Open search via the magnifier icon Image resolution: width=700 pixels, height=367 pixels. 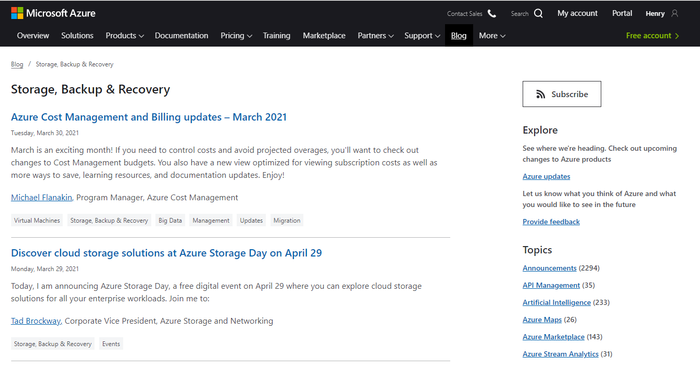(x=538, y=14)
